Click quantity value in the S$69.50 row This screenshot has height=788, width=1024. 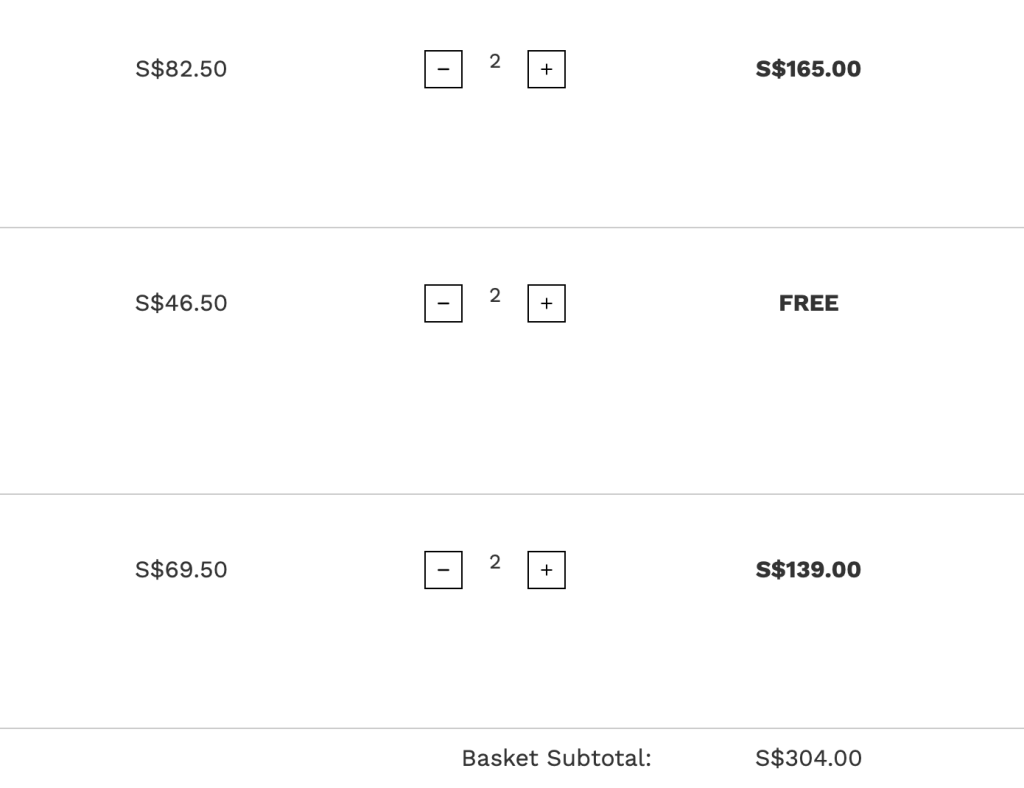[x=495, y=563]
